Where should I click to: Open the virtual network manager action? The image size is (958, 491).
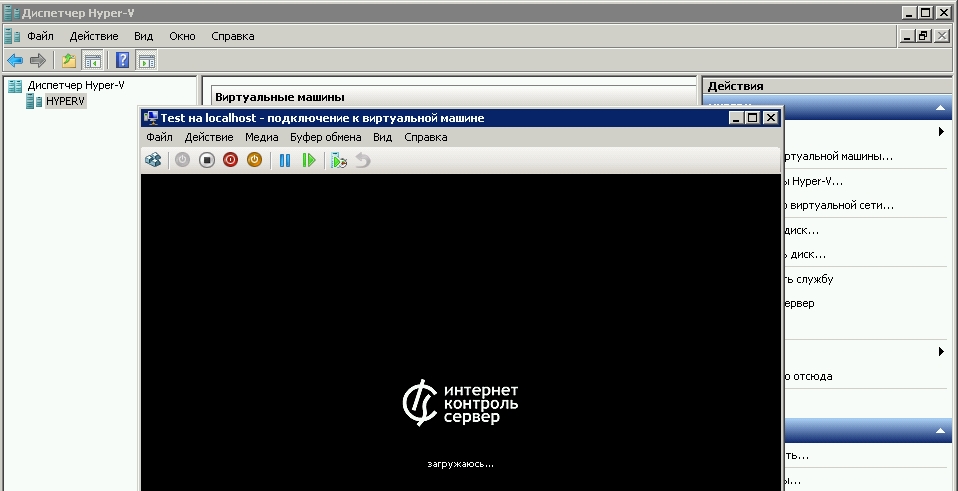point(838,205)
